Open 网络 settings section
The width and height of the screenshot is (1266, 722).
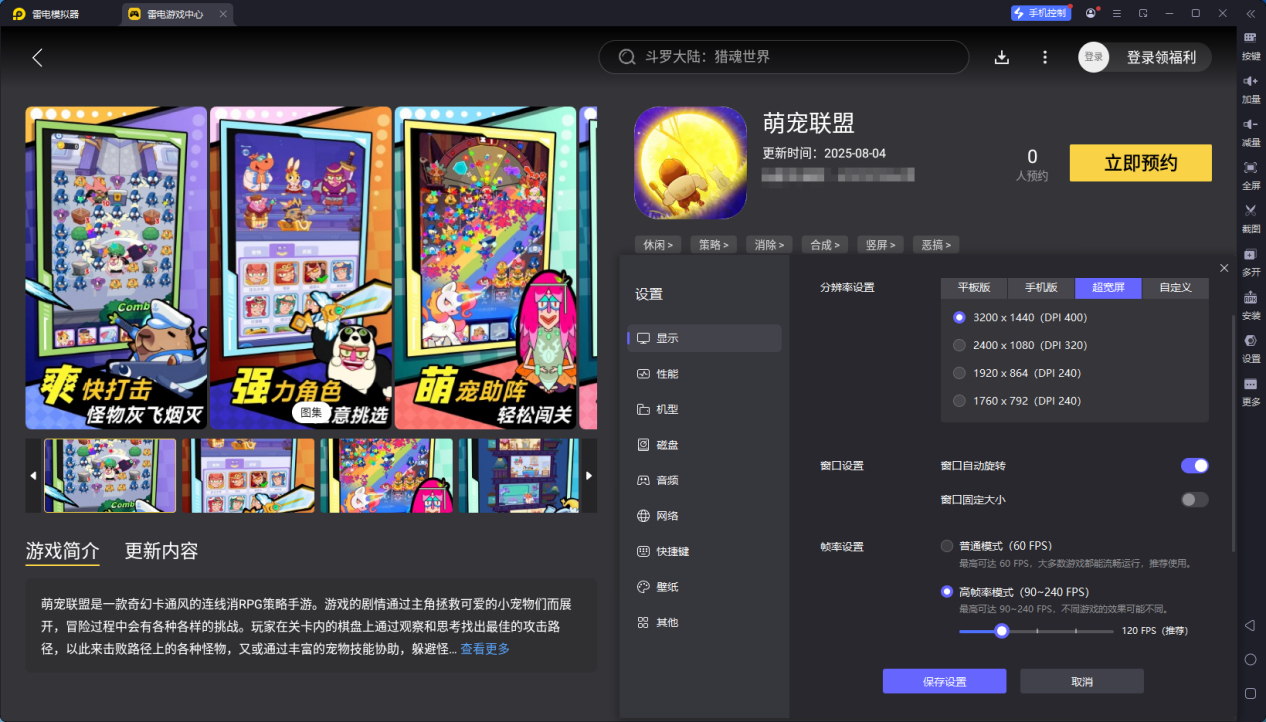click(705, 516)
